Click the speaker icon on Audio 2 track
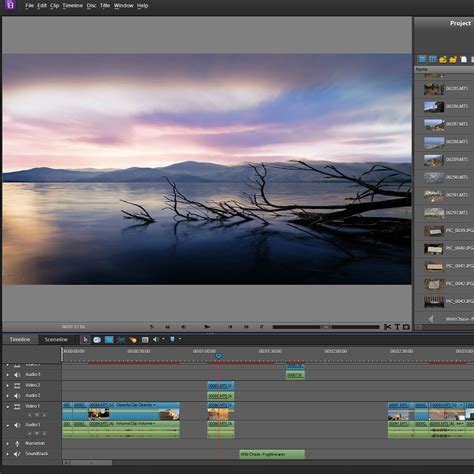Image resolution: width=474 pixels, height=474 pixels. (17, 396)
